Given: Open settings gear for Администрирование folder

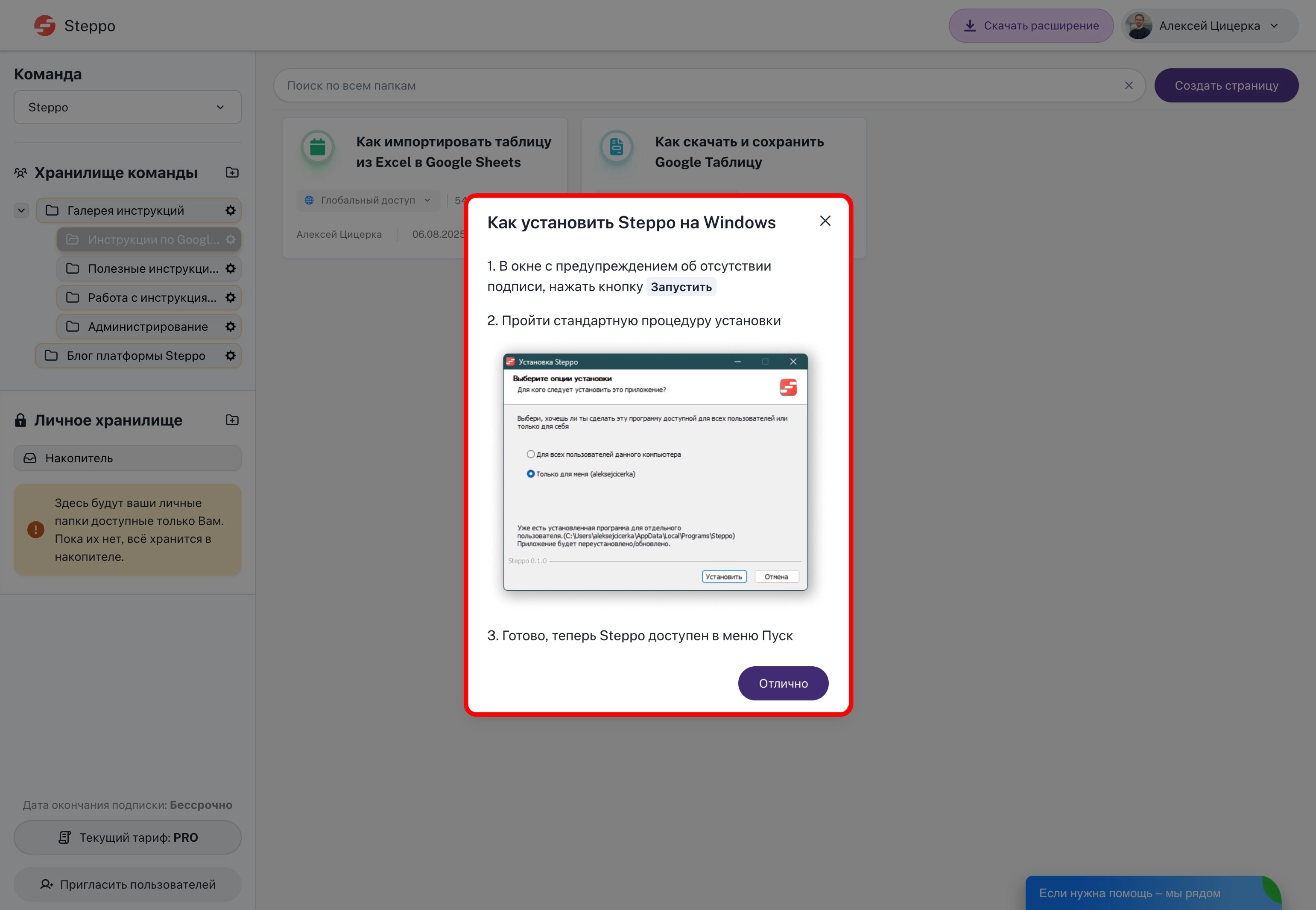Looking at the screenshot, I should [x=231, y=327].
